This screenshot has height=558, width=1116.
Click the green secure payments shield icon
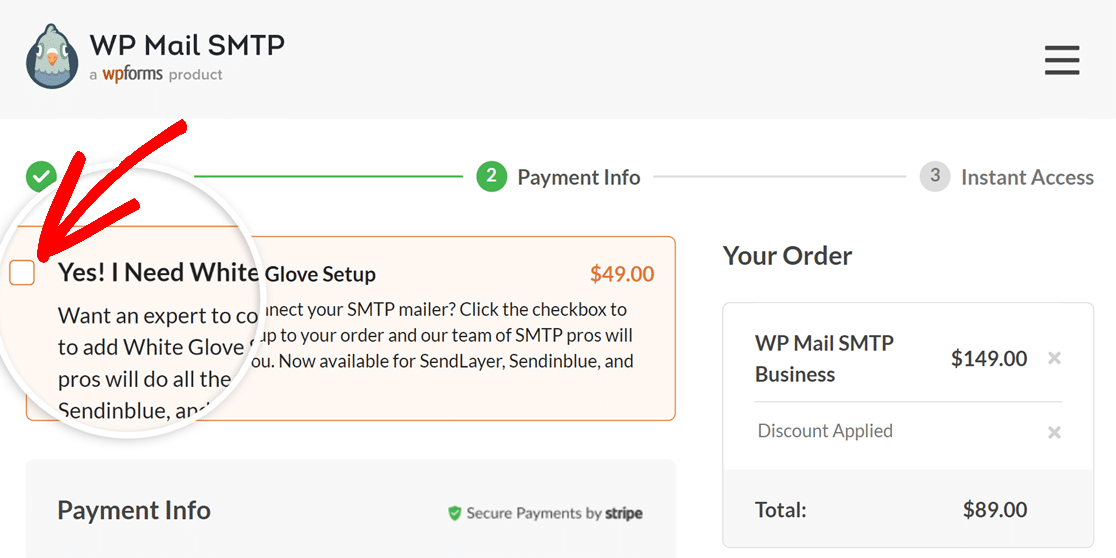(455, 513)
